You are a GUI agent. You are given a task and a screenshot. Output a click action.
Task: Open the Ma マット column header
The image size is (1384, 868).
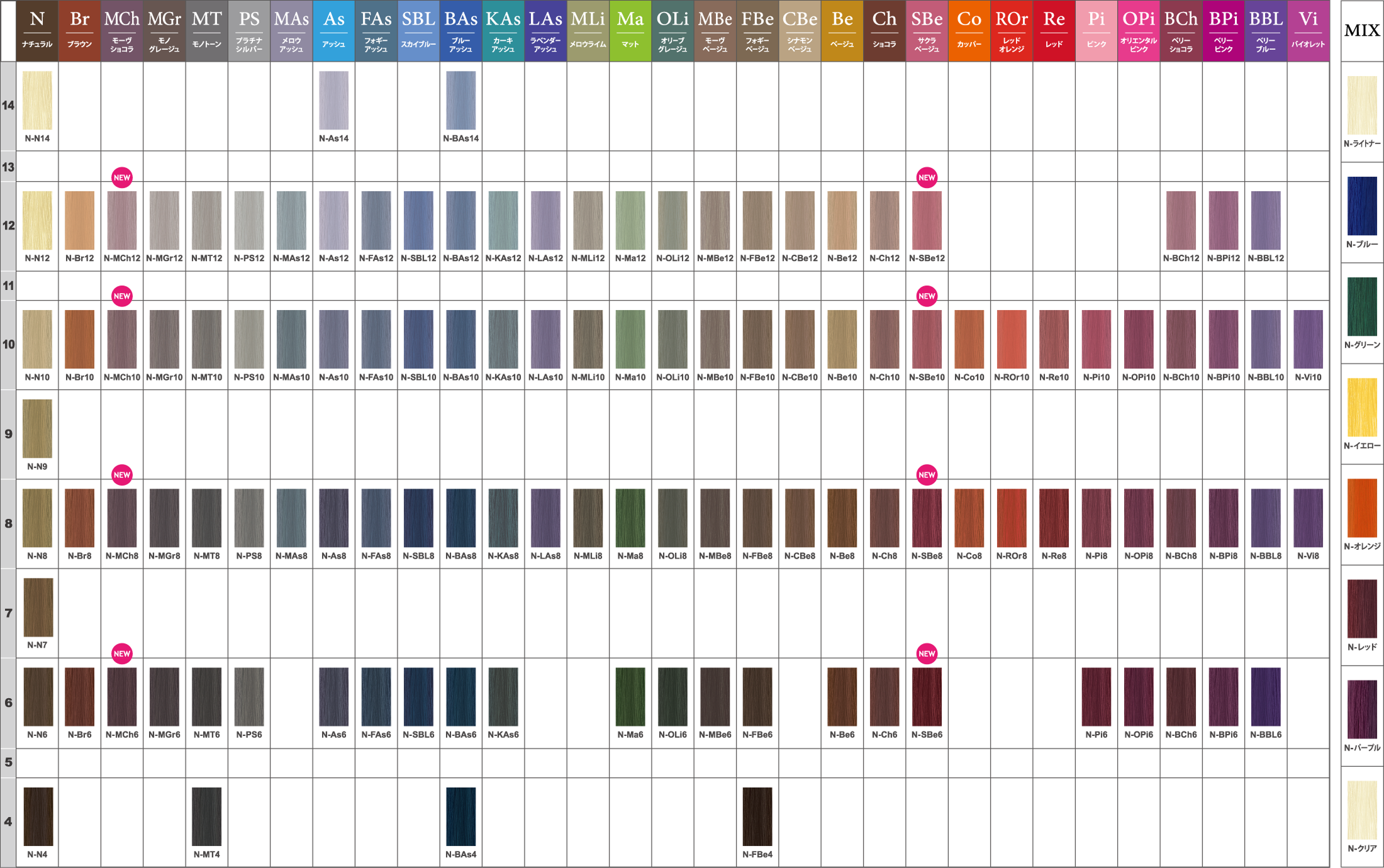630,30
